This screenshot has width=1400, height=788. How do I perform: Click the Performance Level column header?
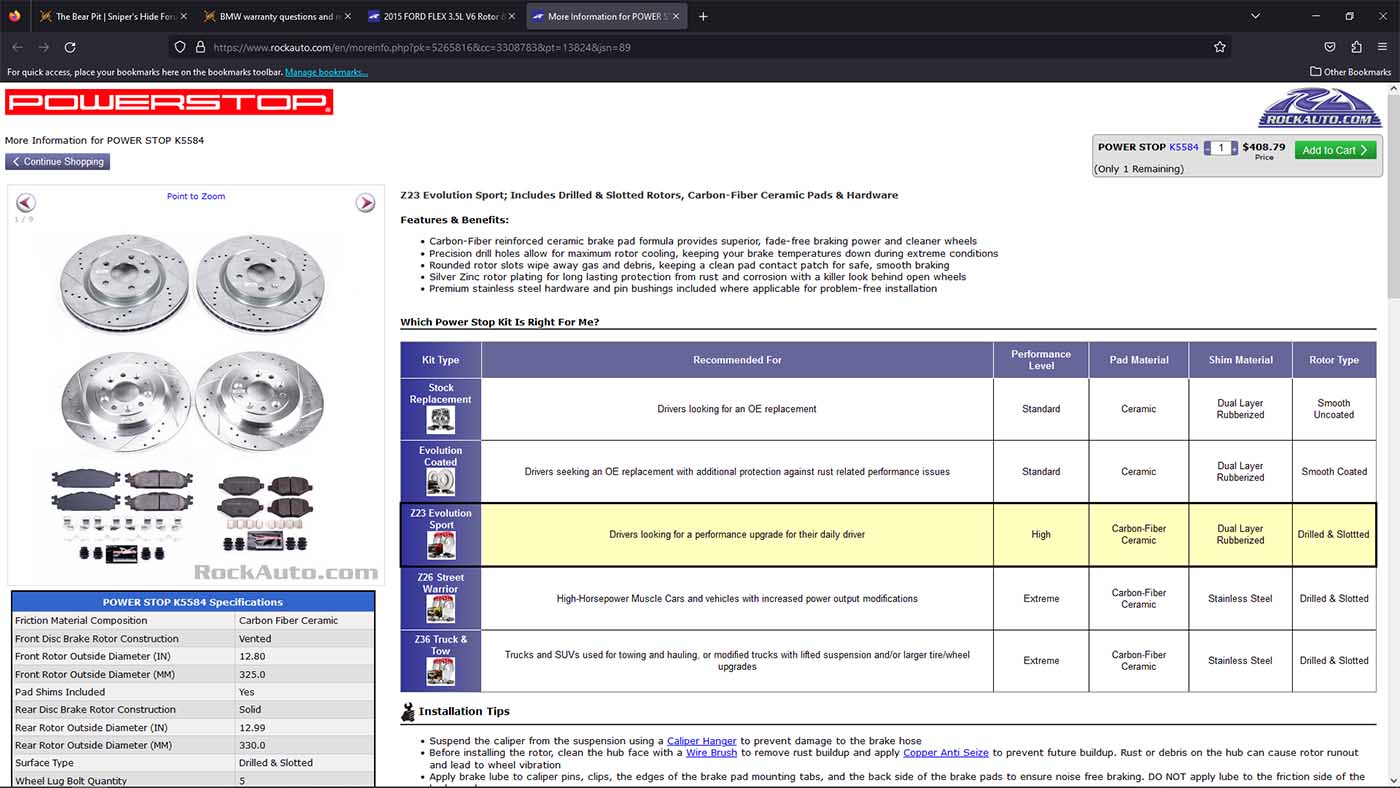[1041, 360]
